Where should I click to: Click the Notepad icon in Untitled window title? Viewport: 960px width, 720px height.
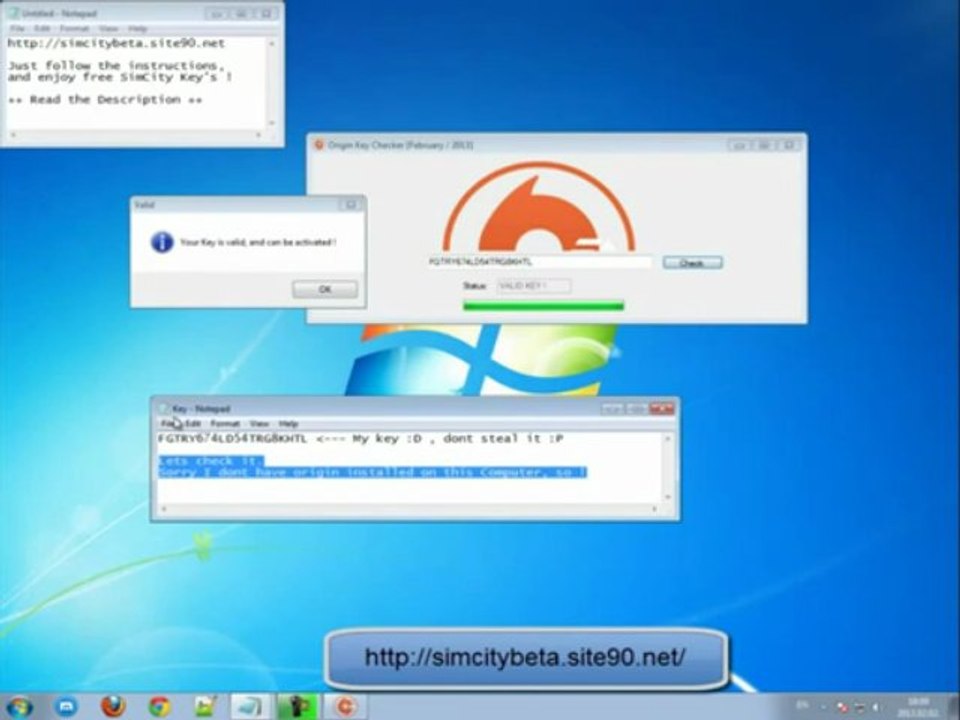13,13
